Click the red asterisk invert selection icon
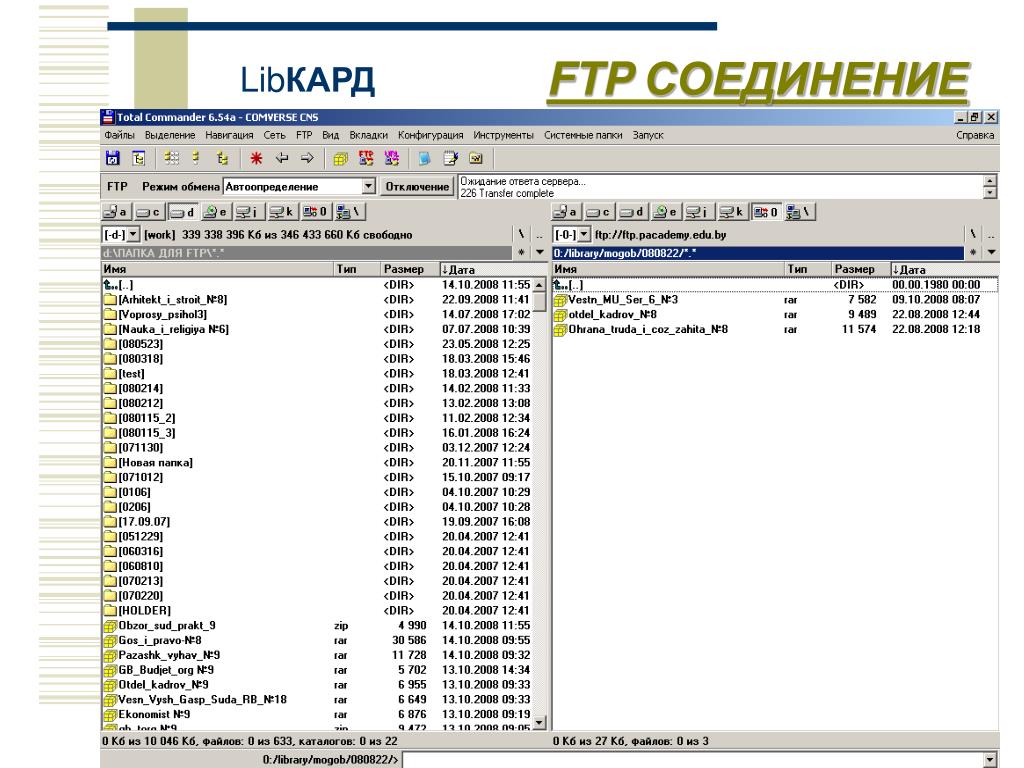The image size is (1024, 768). pyautogui.click(x=256, y=158)
